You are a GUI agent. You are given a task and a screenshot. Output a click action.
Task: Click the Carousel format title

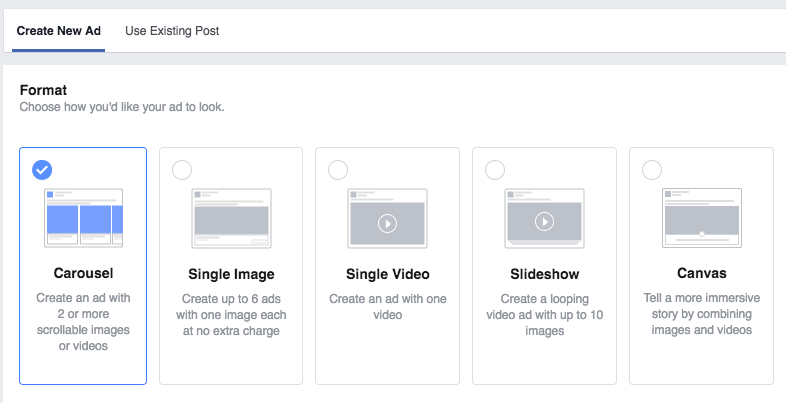coord(83,273)
